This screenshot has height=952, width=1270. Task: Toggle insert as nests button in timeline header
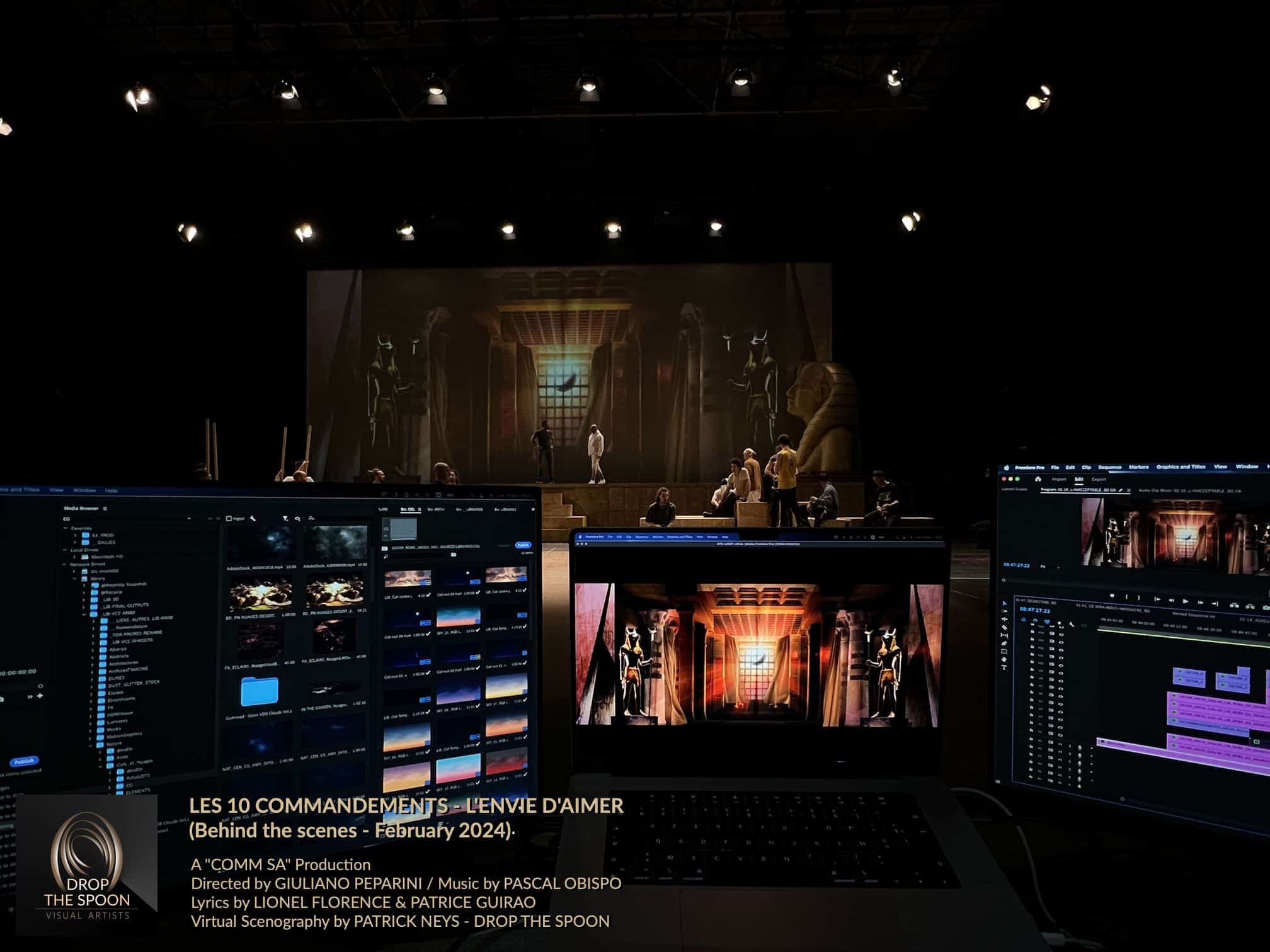(1024, 620)
